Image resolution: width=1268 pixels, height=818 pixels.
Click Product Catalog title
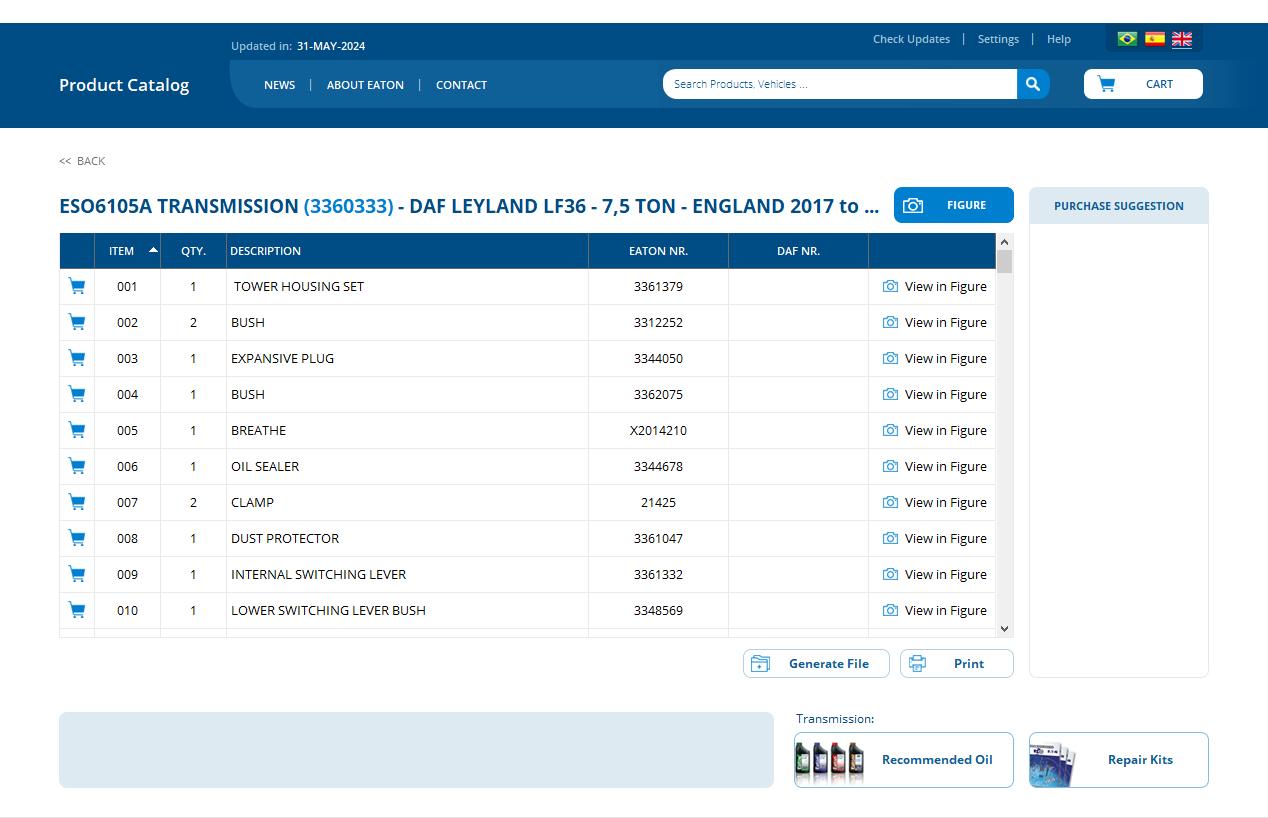tap(124, 85)
